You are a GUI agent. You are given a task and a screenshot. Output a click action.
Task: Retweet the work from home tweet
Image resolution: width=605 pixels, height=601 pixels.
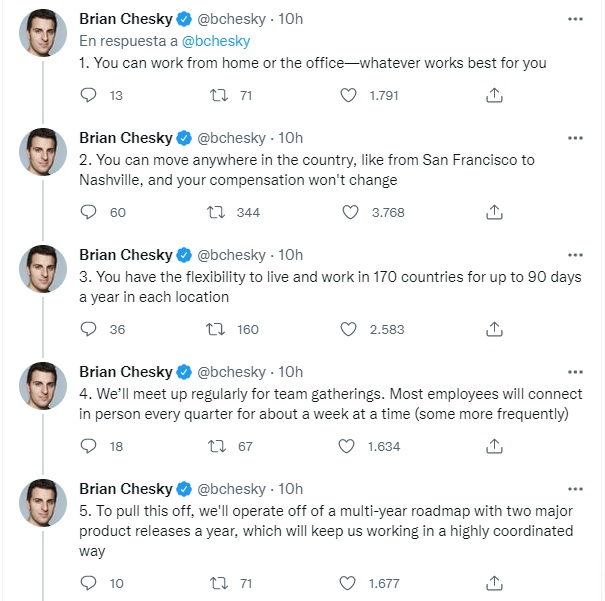[x=214, y=95]
